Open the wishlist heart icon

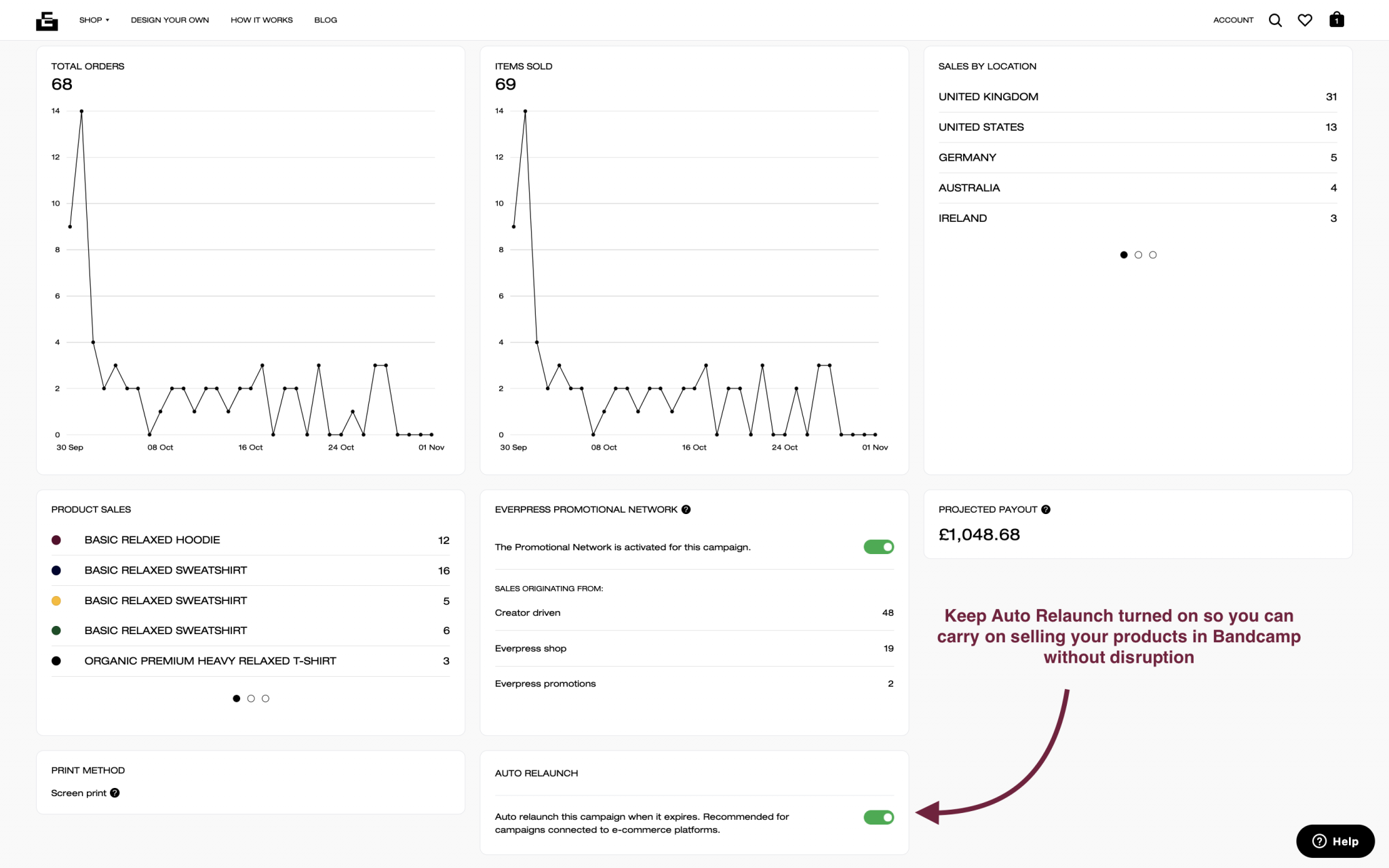pos(1305,20)
